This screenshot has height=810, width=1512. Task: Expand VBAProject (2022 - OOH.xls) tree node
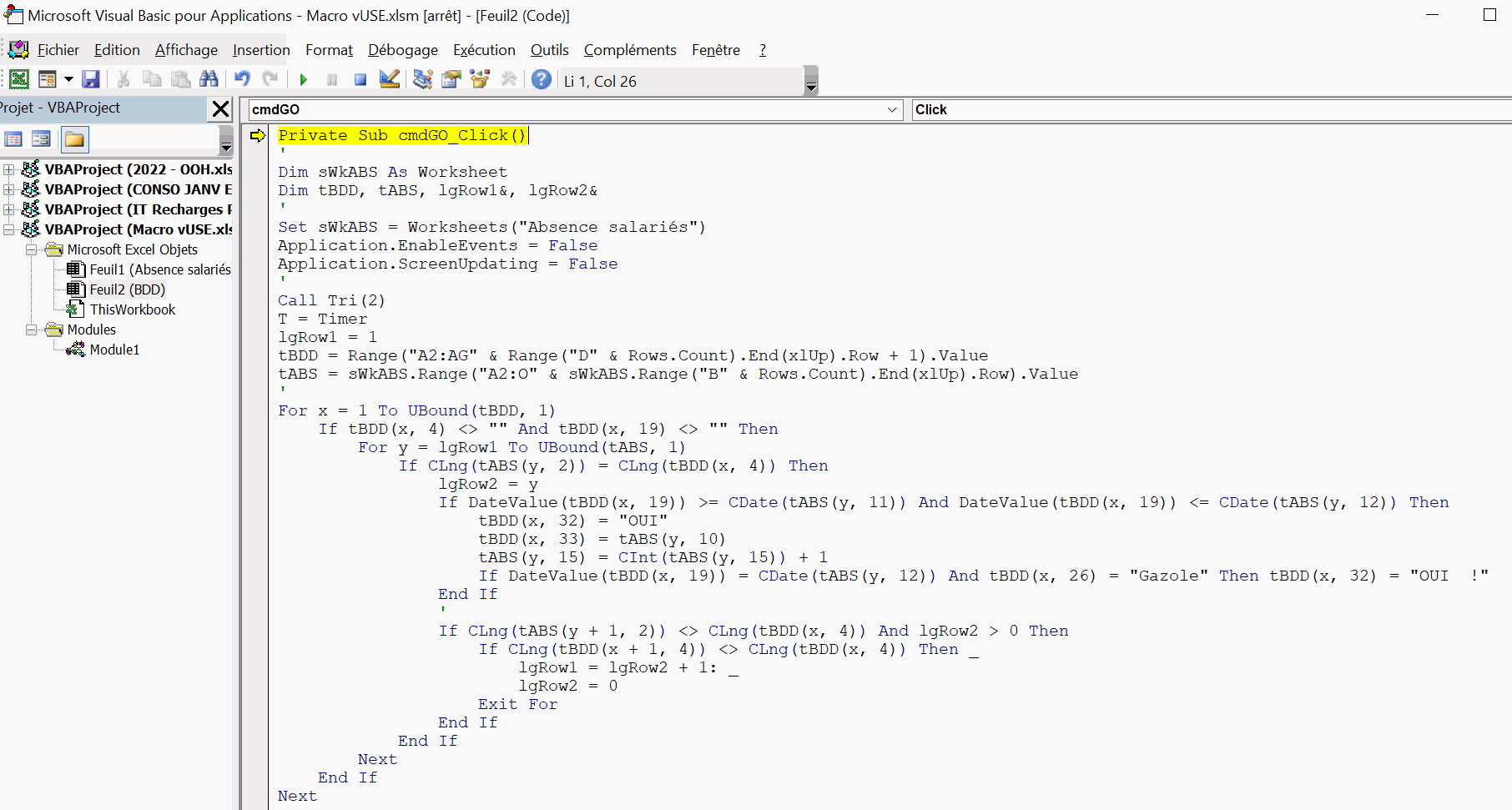9,170
